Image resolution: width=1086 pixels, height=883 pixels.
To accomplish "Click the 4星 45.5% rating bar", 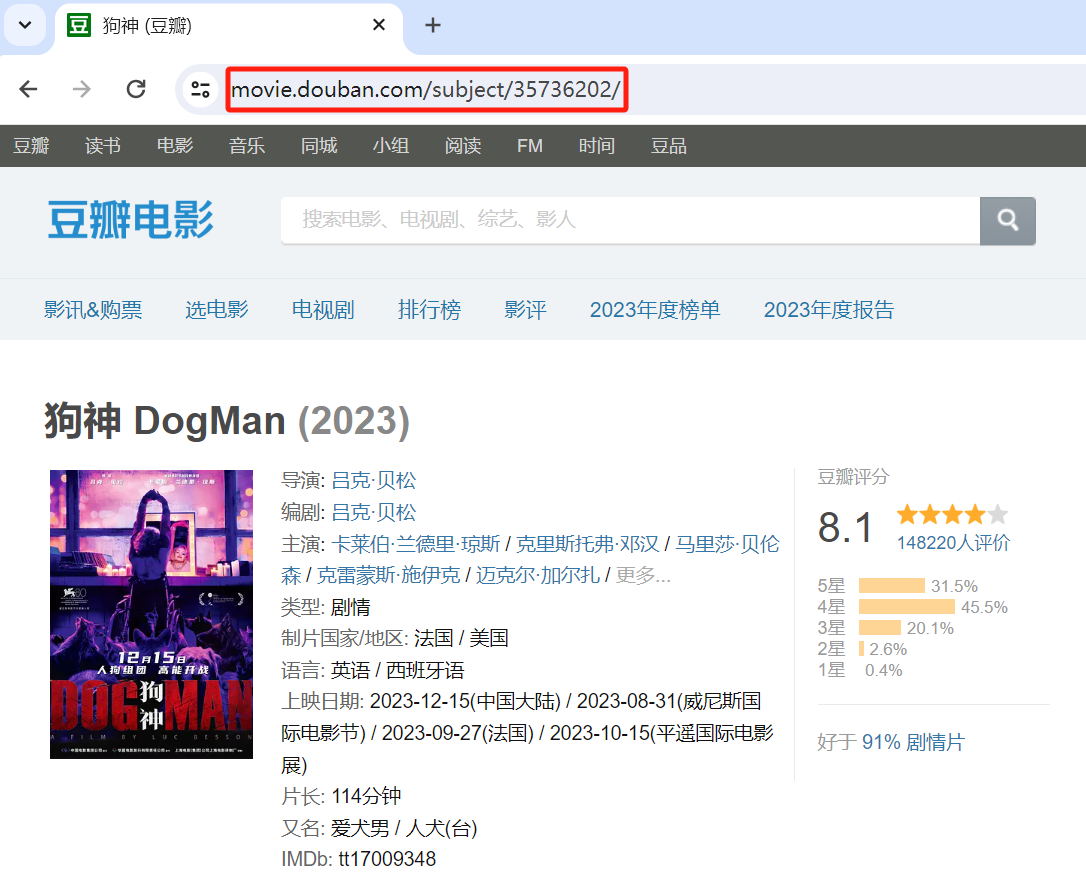I will click(x=907, y=607).
